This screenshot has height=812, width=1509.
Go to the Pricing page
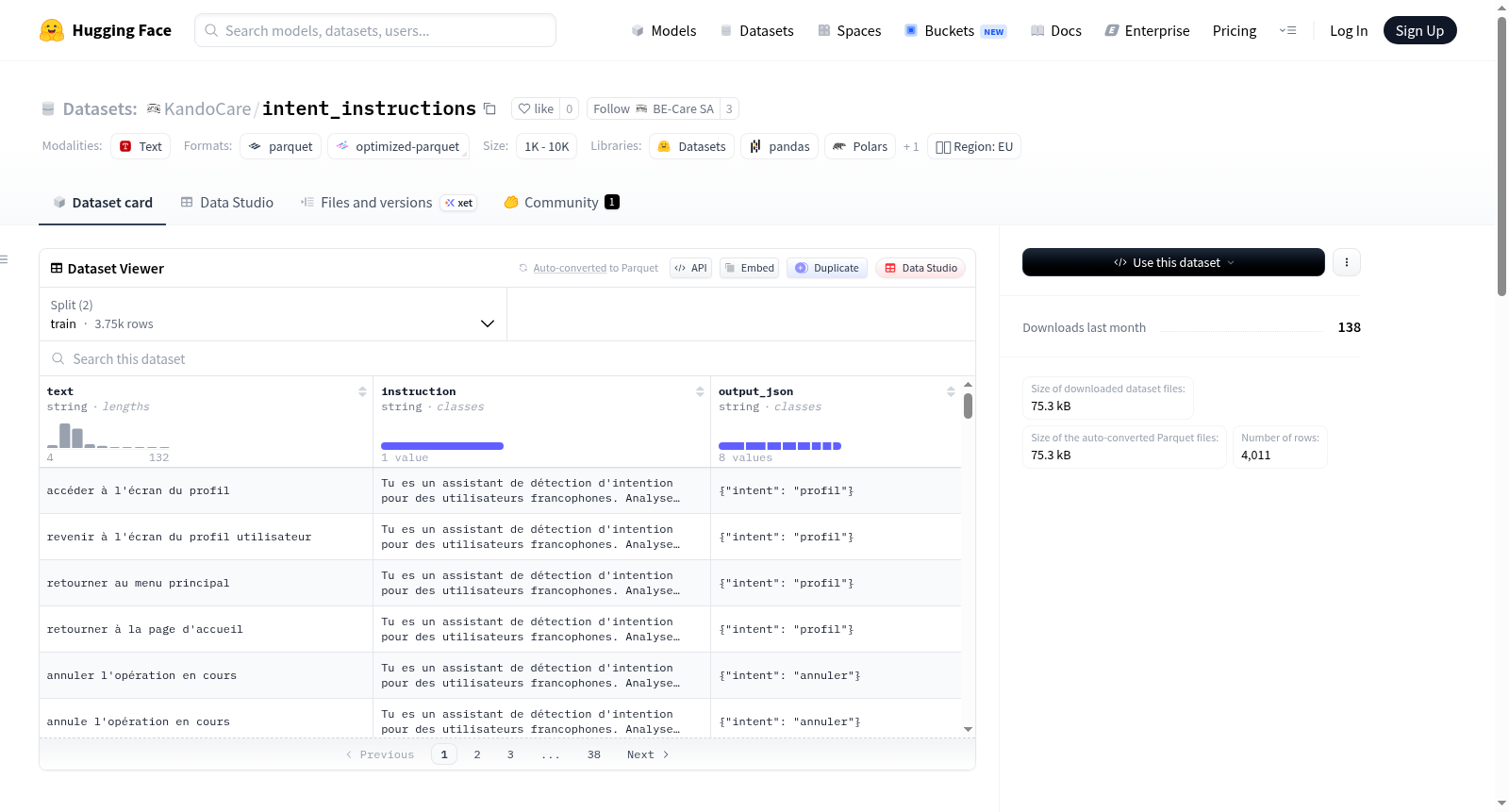[x=1235, y=31]
